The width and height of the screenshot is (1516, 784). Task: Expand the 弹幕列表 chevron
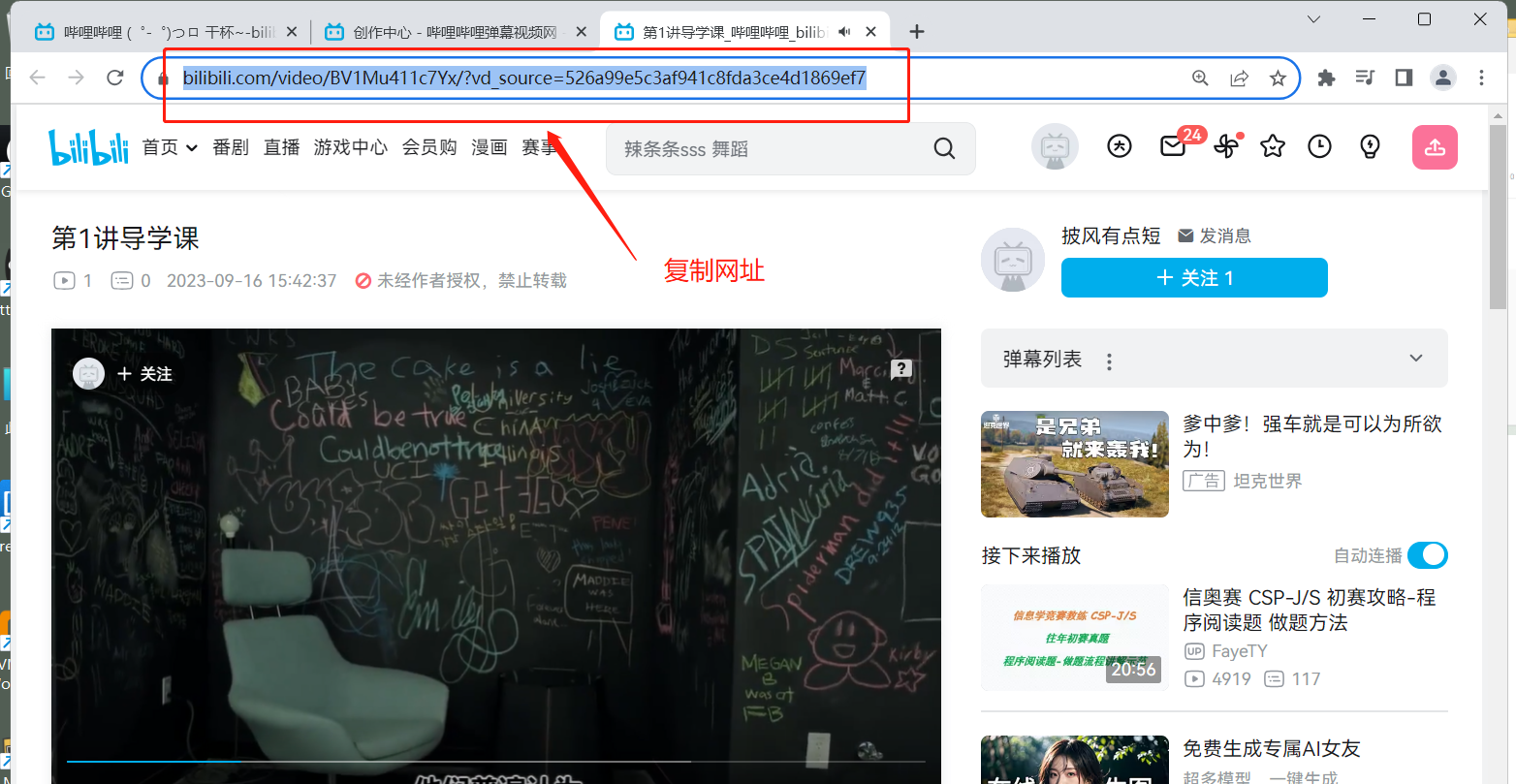1416,358
